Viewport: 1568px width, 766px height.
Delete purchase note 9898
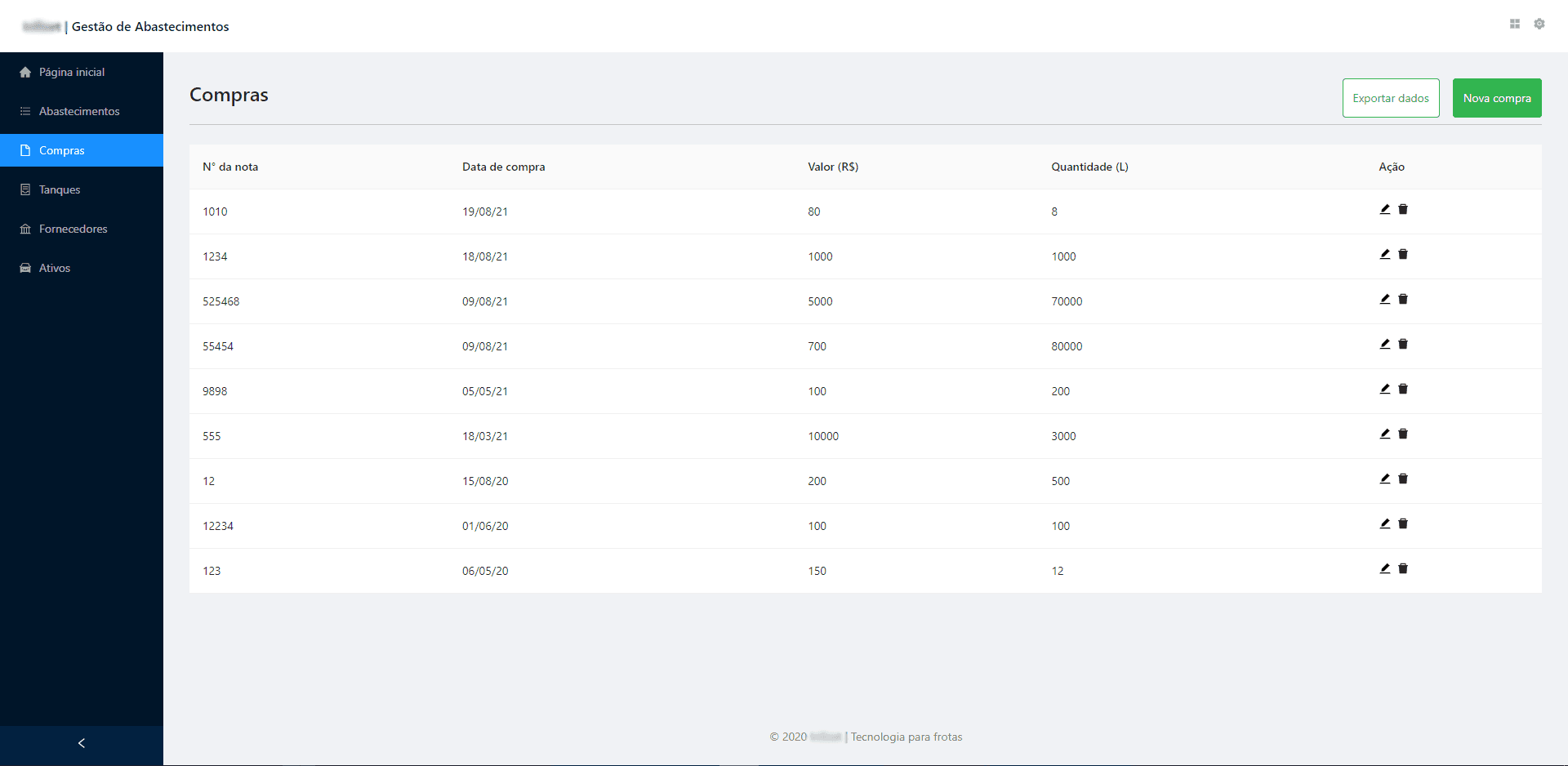(x=1403, y=389)
